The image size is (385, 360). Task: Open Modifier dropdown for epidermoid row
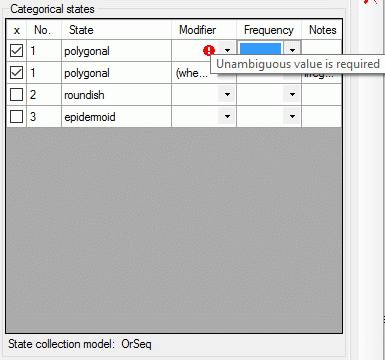(x=227, y=117)
